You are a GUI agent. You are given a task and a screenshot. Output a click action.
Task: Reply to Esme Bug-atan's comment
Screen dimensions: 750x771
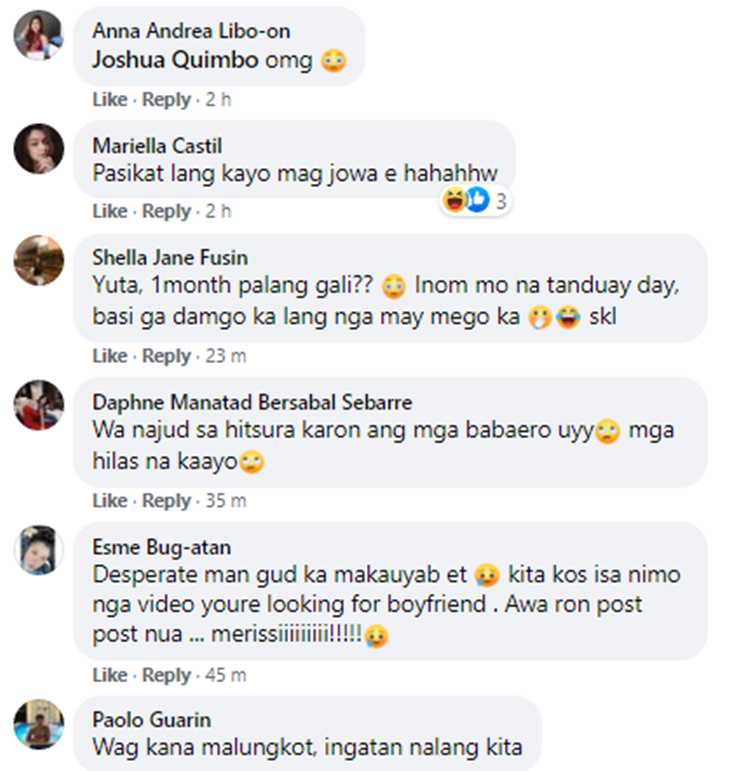[x=166, y=676]
